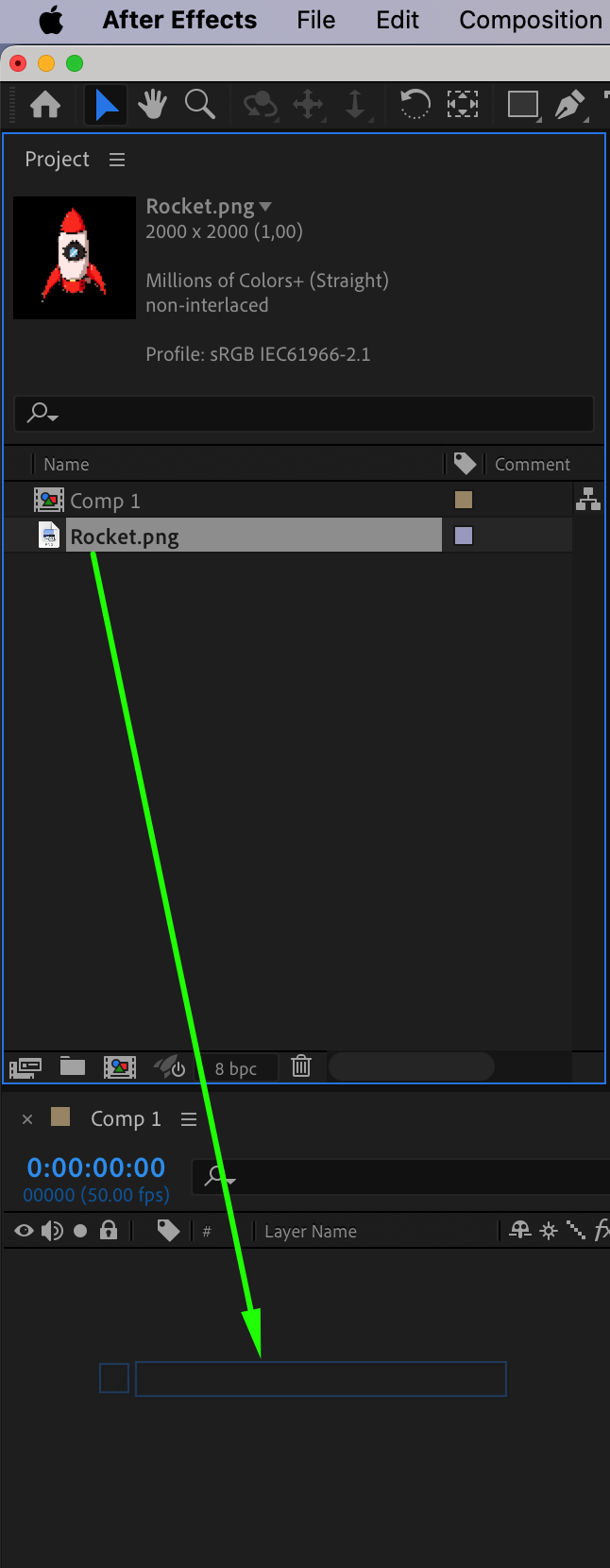This screenshot has width=610, height=1568.
Task: Expand the Rocket.png dropdown arrow
Action: coord(265,207)
